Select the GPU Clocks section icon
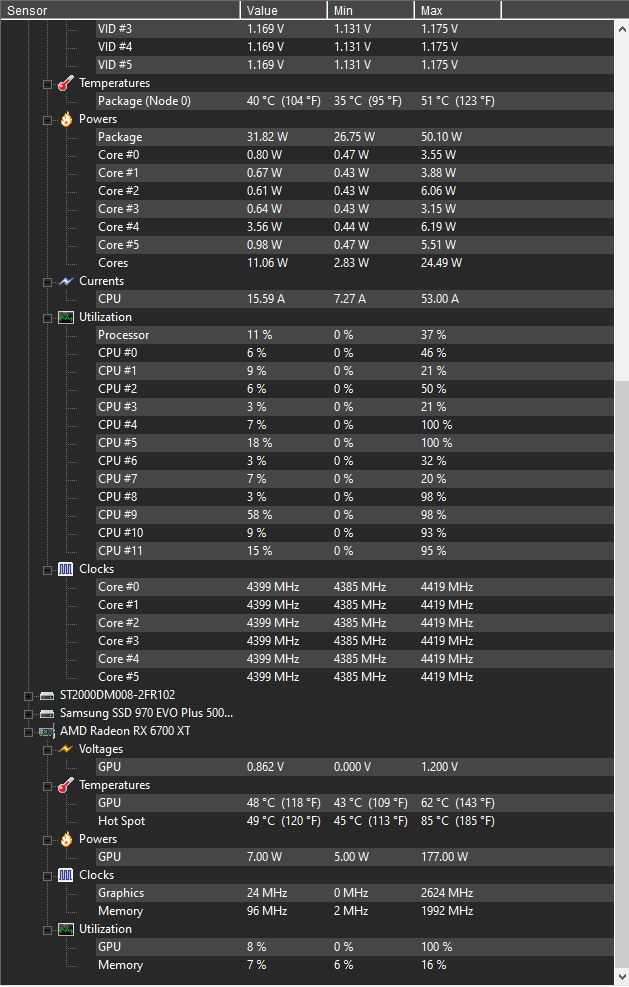Image resolution: width=629 pixels, height=987 pixels. (64, 875)
